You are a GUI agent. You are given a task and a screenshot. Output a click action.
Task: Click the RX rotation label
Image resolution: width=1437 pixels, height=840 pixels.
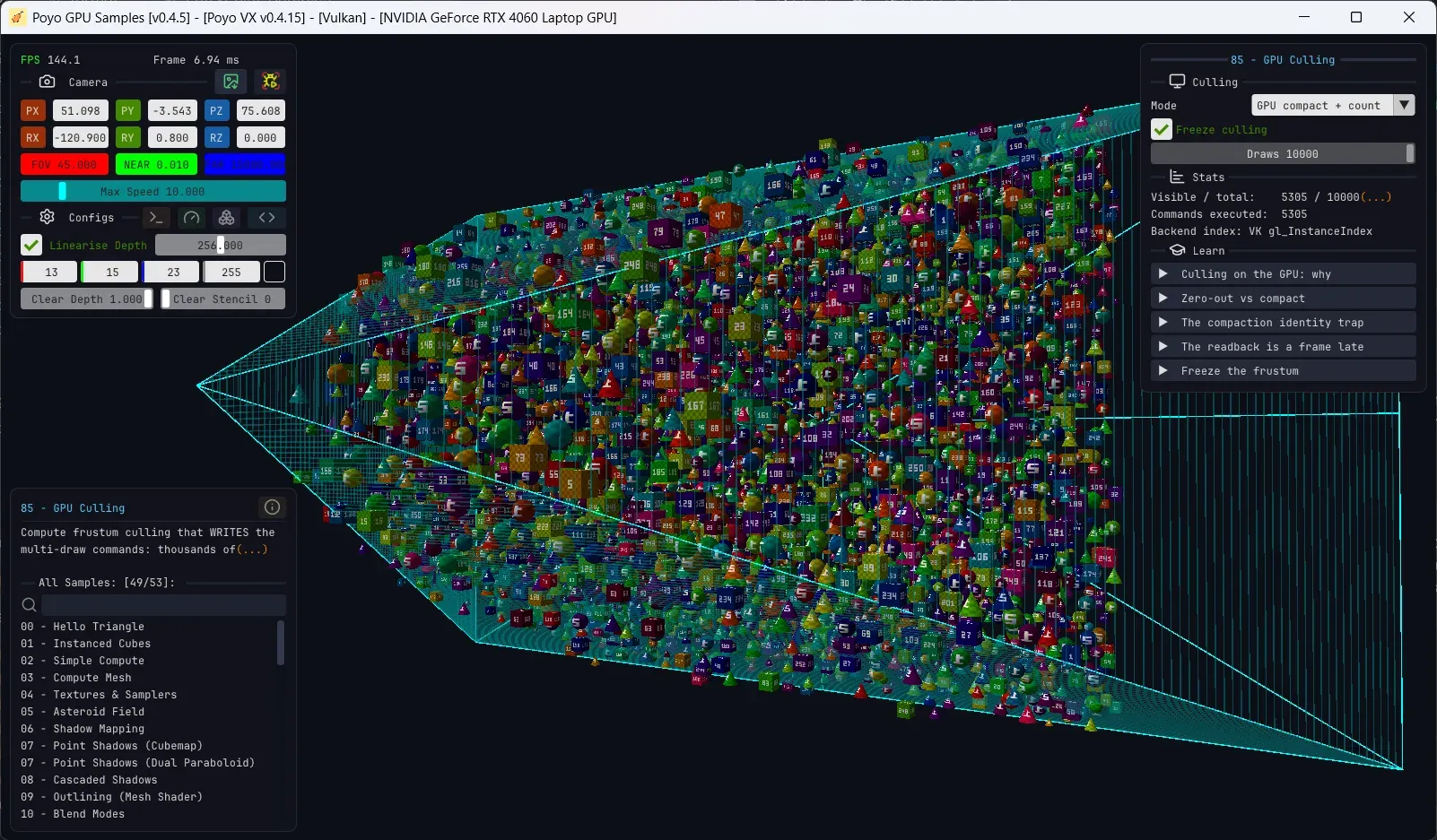click(32, 137)
